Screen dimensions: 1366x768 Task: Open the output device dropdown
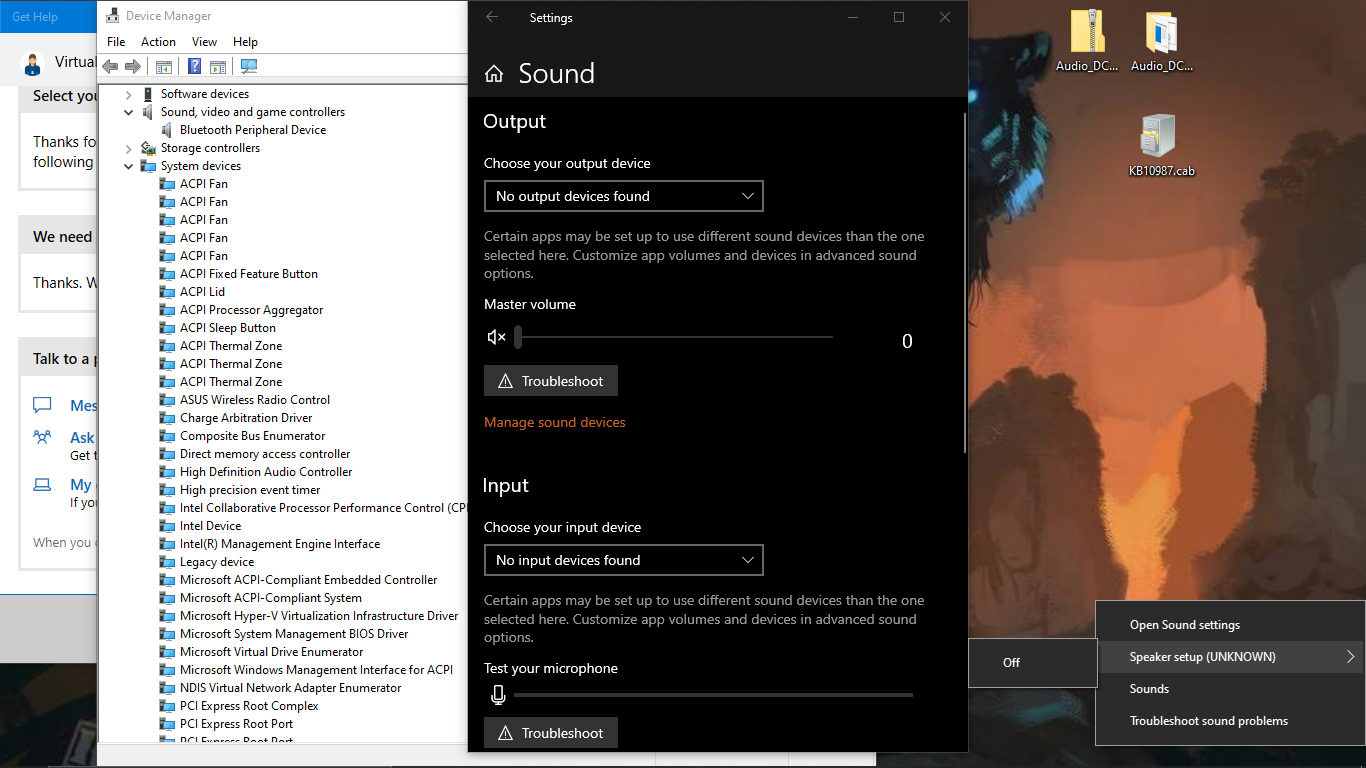pos(624,196)
